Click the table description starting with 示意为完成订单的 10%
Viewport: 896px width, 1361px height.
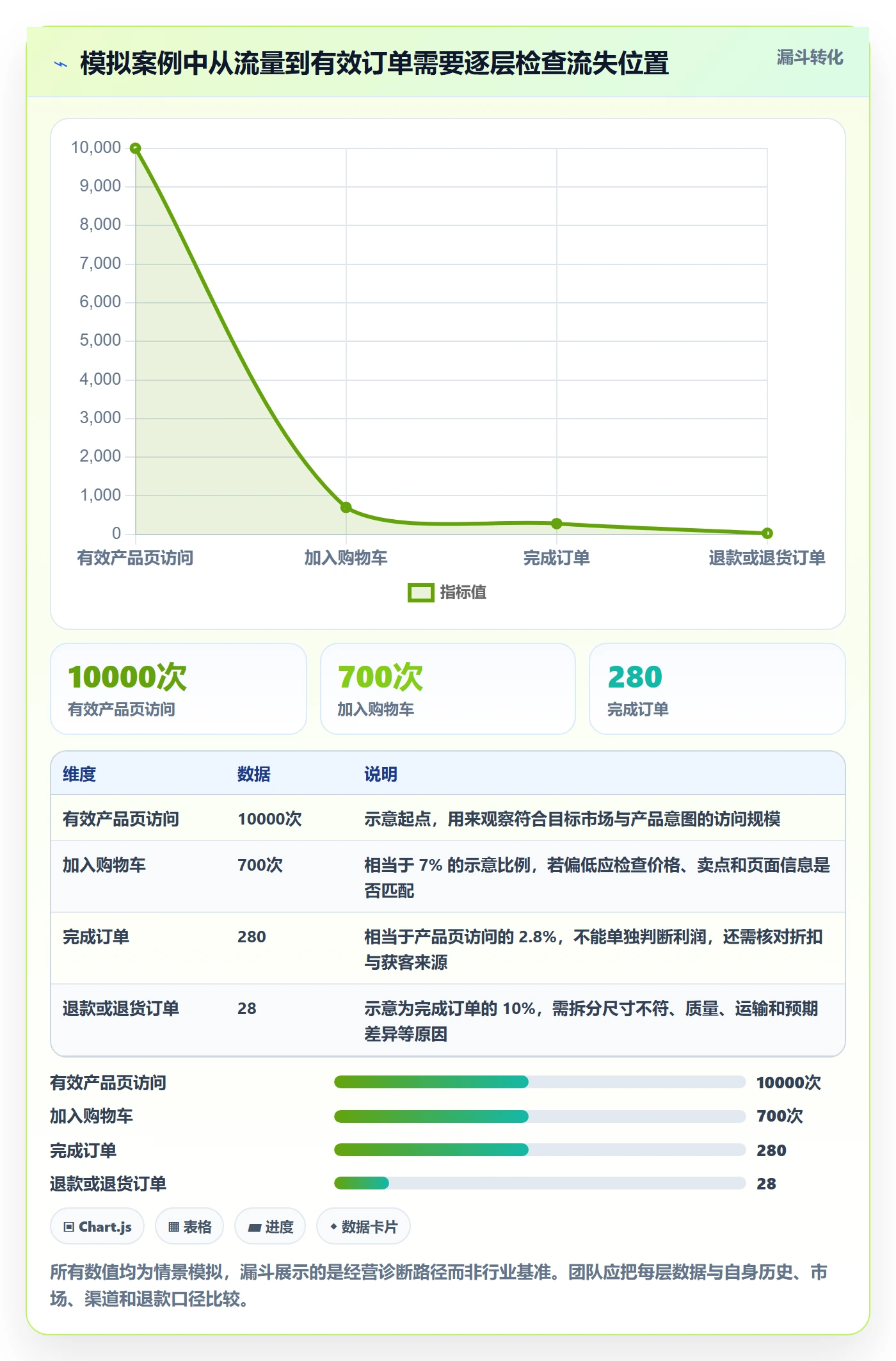(x=591, y=1021)
